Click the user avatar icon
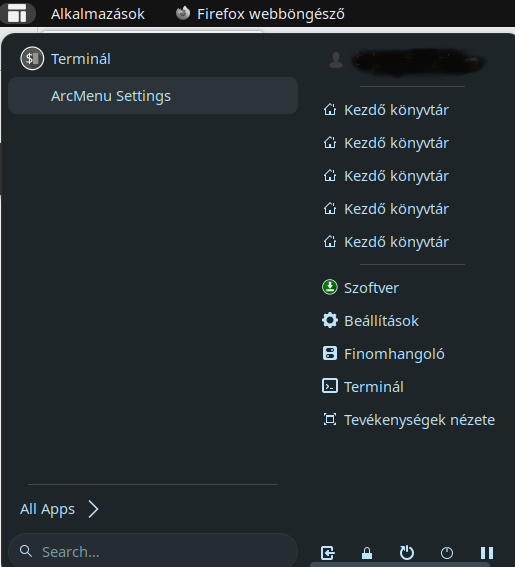 [336, 60]
